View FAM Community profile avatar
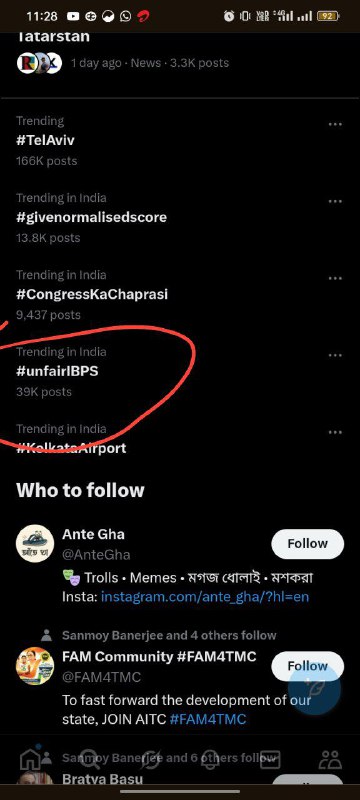The height and width of the screenshot is (800, 360). 35,666
